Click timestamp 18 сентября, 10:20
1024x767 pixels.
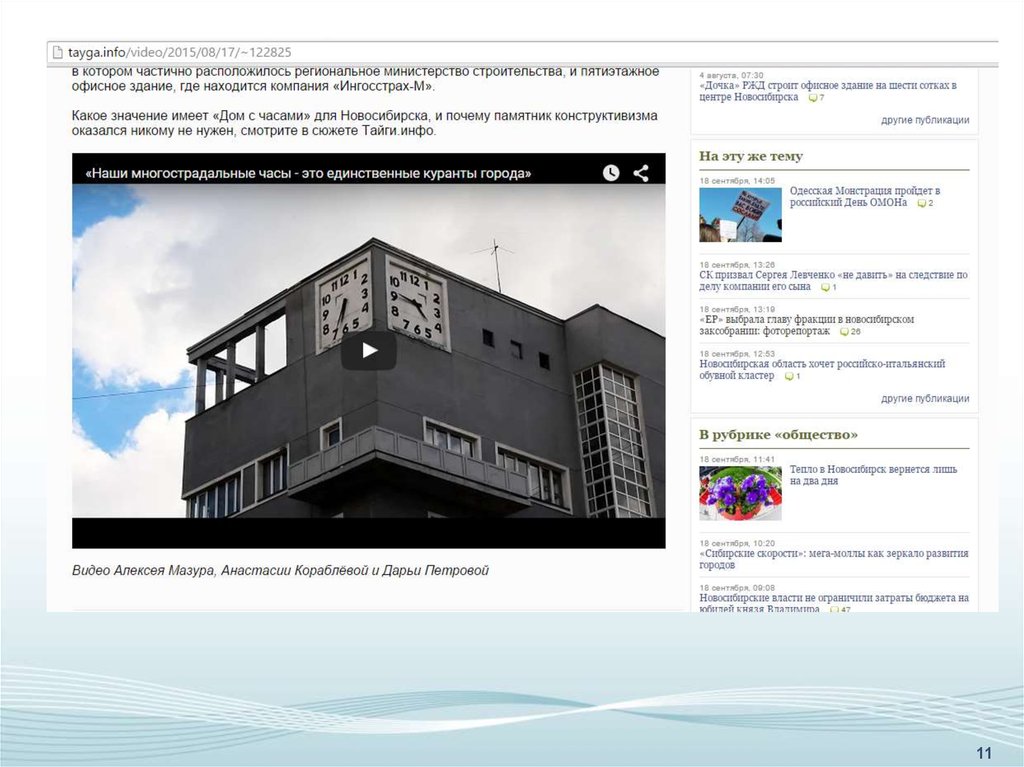[737, 543]
